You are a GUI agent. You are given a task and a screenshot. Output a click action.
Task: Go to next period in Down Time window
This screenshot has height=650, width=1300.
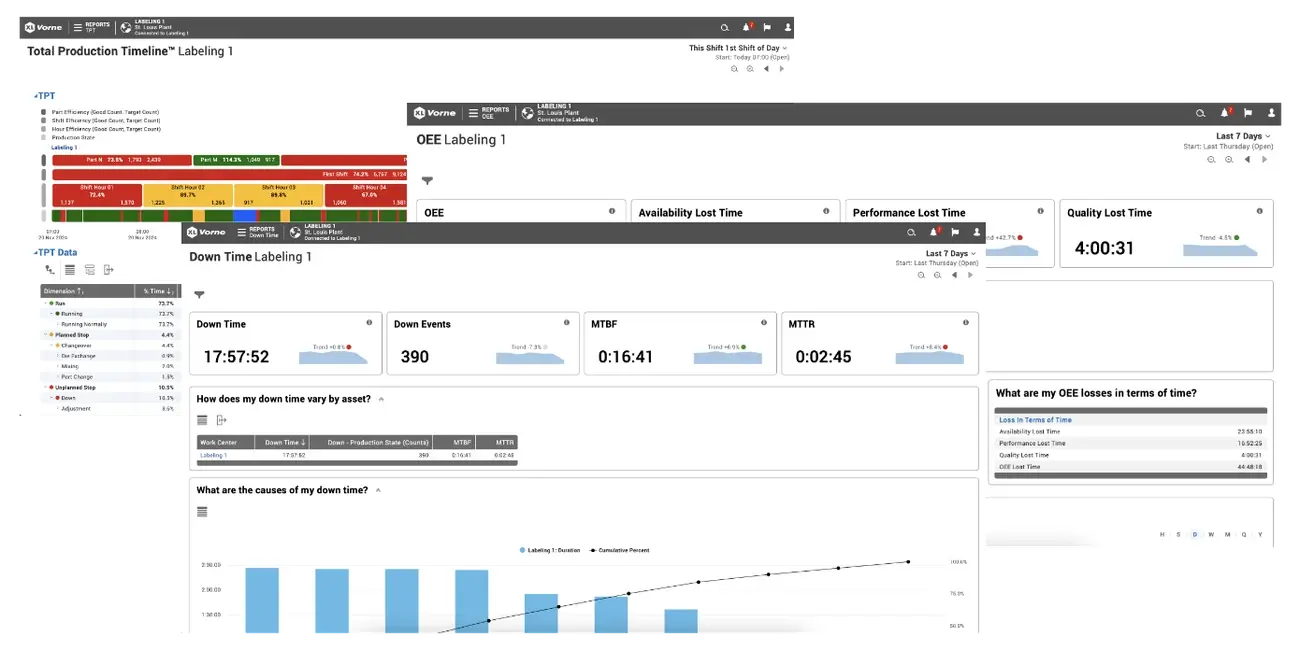pyautogui.click(x=970, y=275)
